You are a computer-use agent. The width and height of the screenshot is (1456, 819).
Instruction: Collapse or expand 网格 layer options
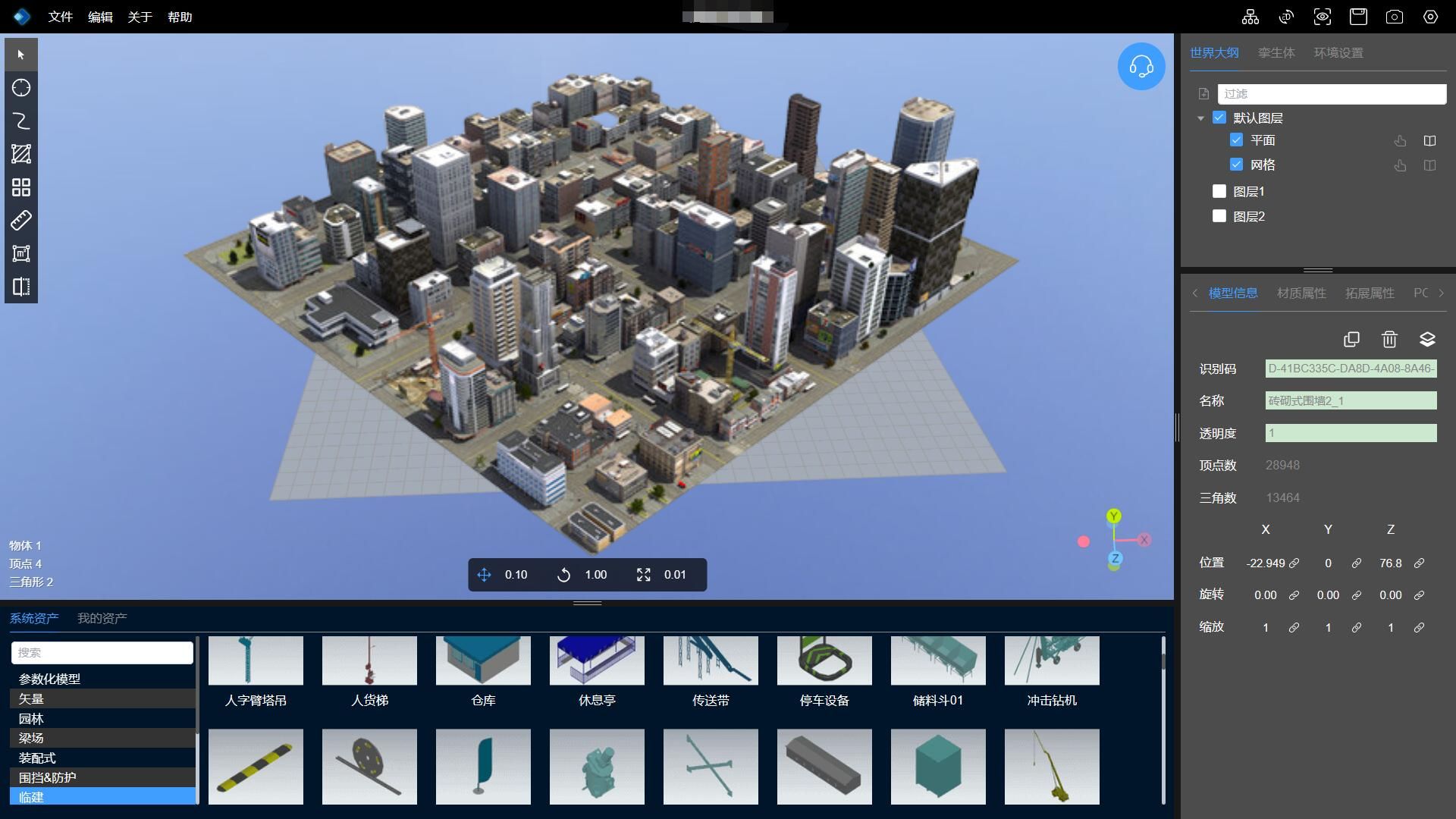coord(1429,164)
